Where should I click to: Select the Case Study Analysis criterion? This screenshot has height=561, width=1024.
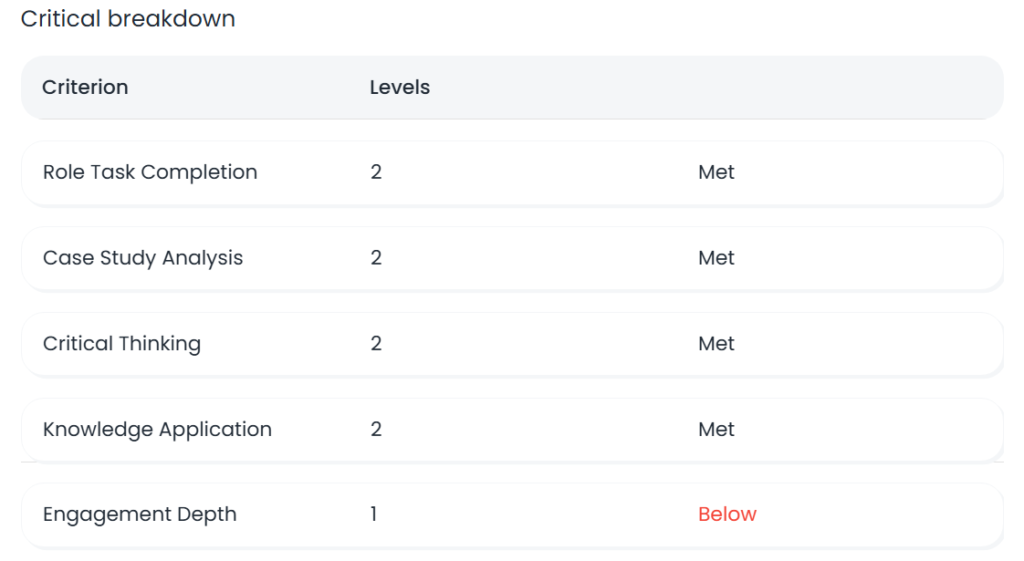pyautogui.click(x=143, y=258)
